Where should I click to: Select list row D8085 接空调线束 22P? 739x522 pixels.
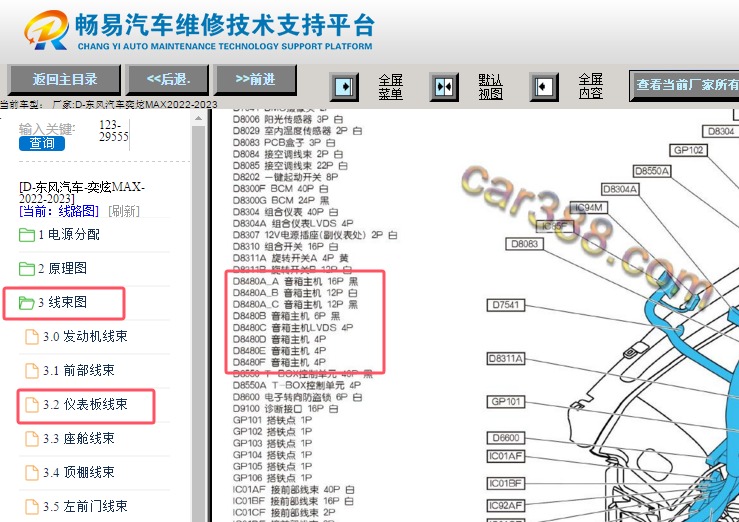tap(290, 166)
